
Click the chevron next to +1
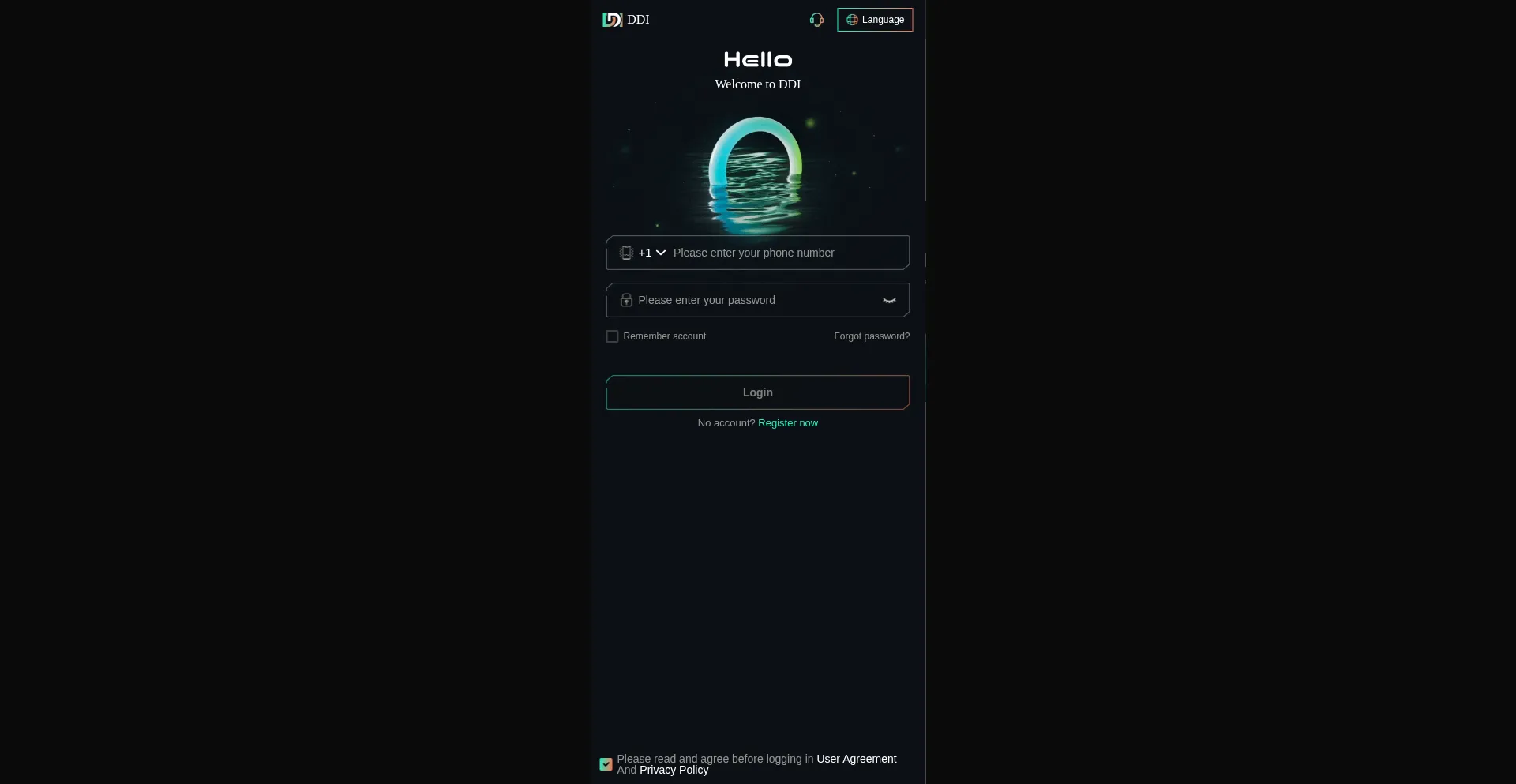click(661, 253)
